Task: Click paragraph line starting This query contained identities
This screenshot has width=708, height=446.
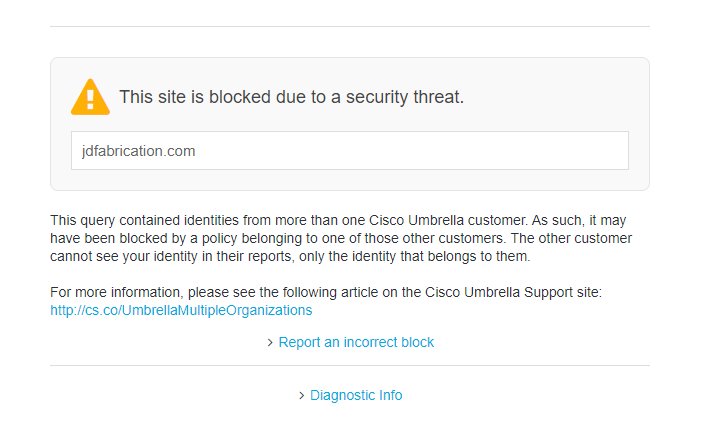Action: click(x=338, y=220)
